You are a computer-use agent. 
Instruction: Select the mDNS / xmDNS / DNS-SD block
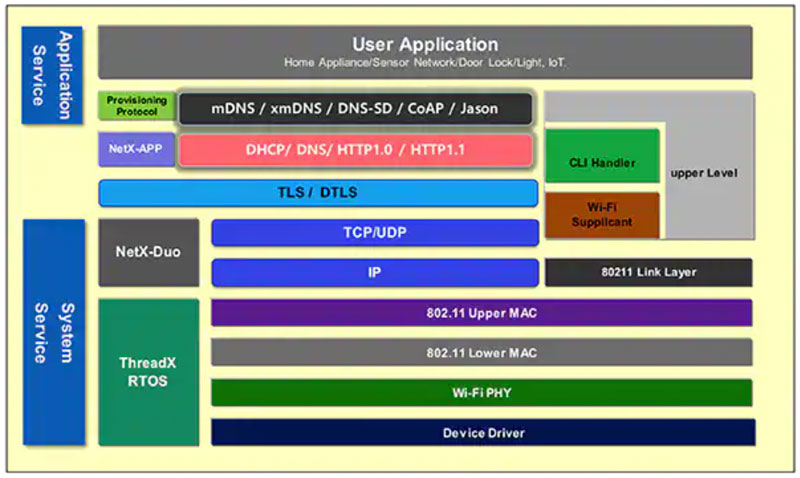(355, 108)
